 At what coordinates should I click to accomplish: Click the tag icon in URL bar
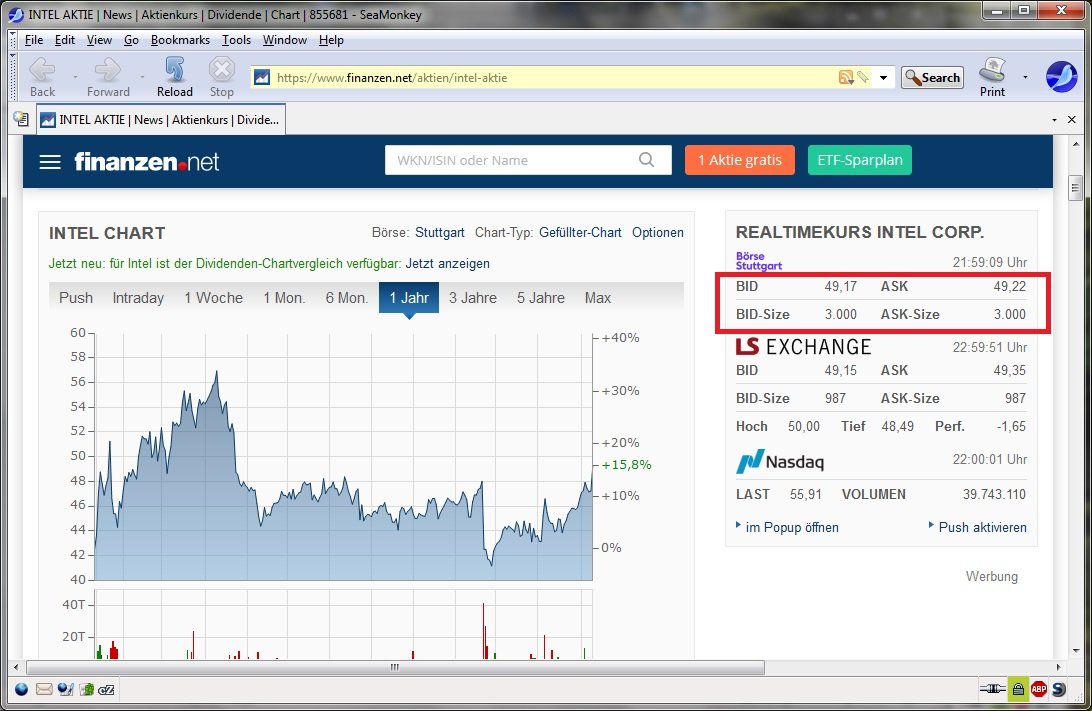pos(863,77)
